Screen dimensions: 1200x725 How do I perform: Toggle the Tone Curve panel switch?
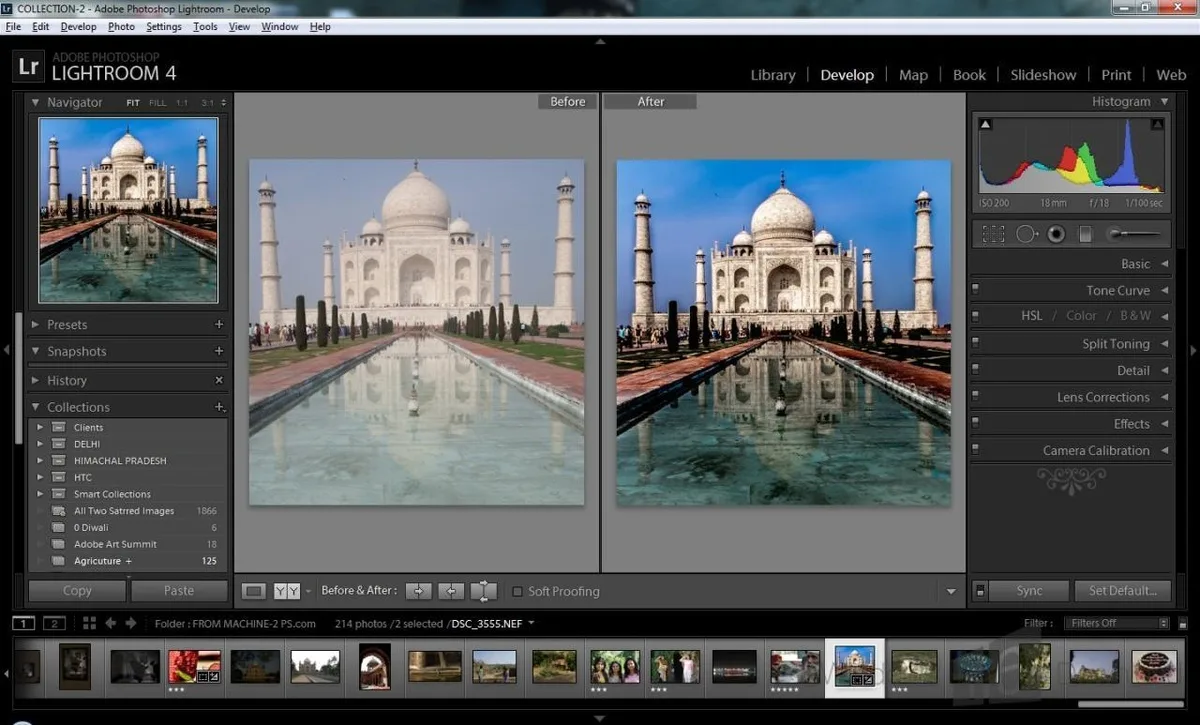(975, 290)
